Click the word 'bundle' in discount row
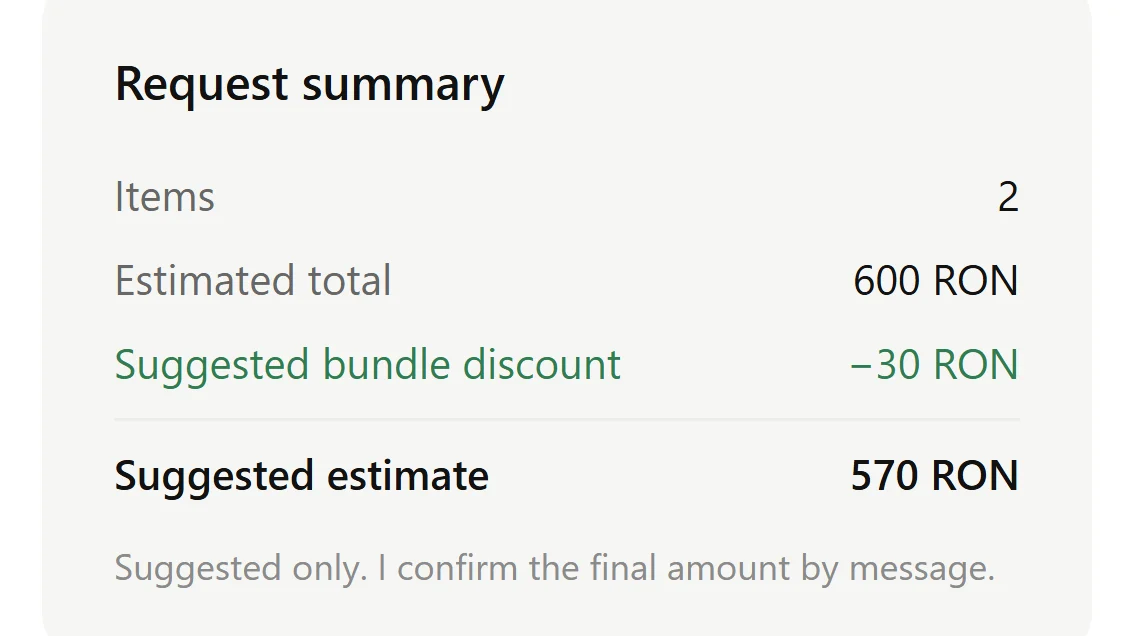 385,364
